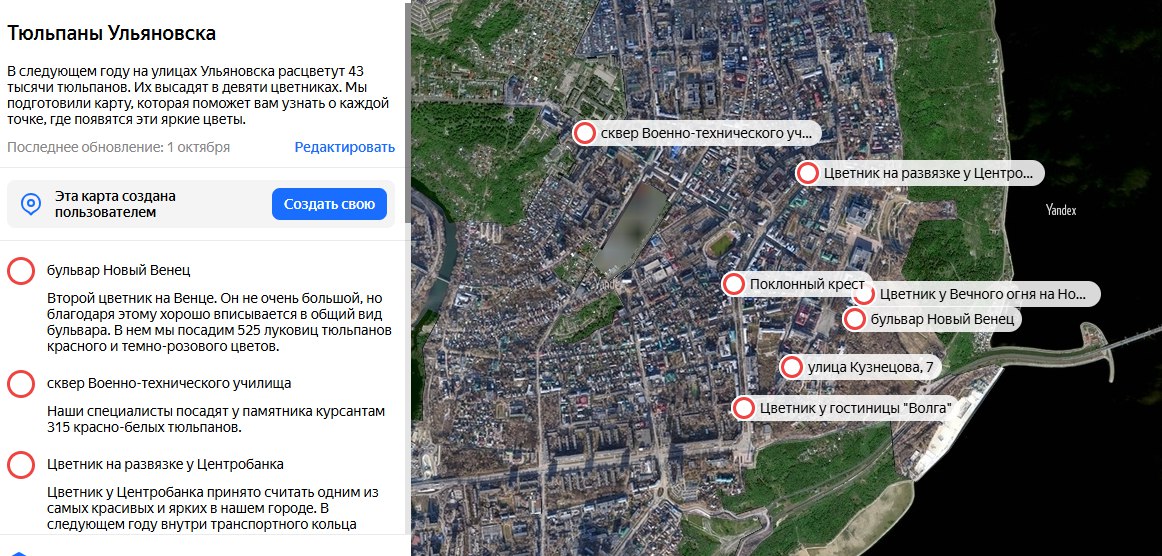
Task: Click the blue location pin icon in banner
Action: (x=32, y=204)
